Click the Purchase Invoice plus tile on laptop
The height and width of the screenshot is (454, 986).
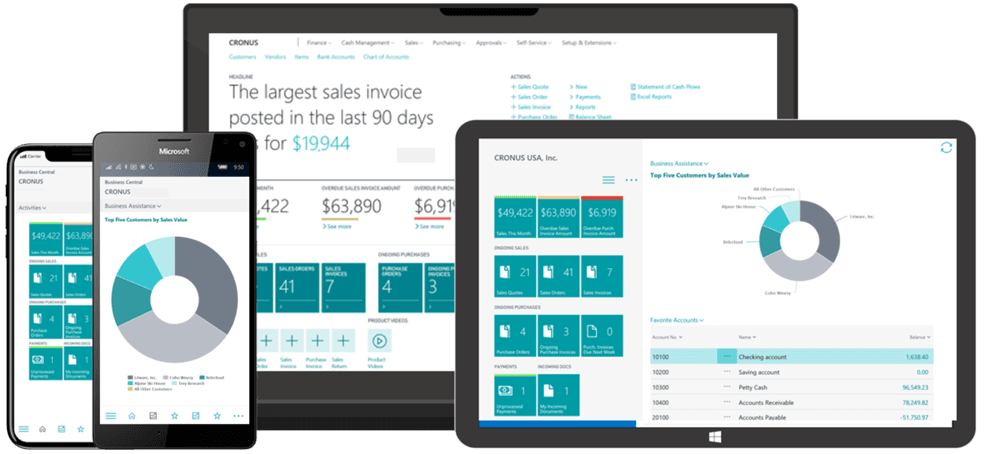click(x=317, y=340)
